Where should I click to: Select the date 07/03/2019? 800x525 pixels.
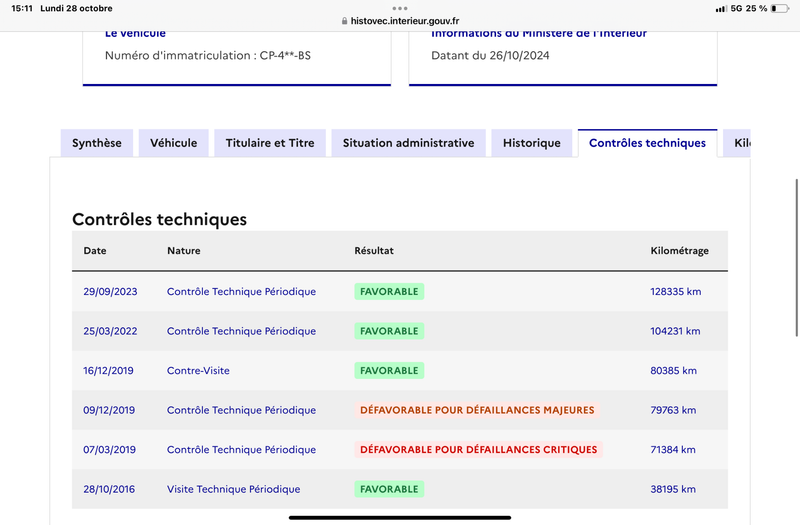[x=109, y=449]
